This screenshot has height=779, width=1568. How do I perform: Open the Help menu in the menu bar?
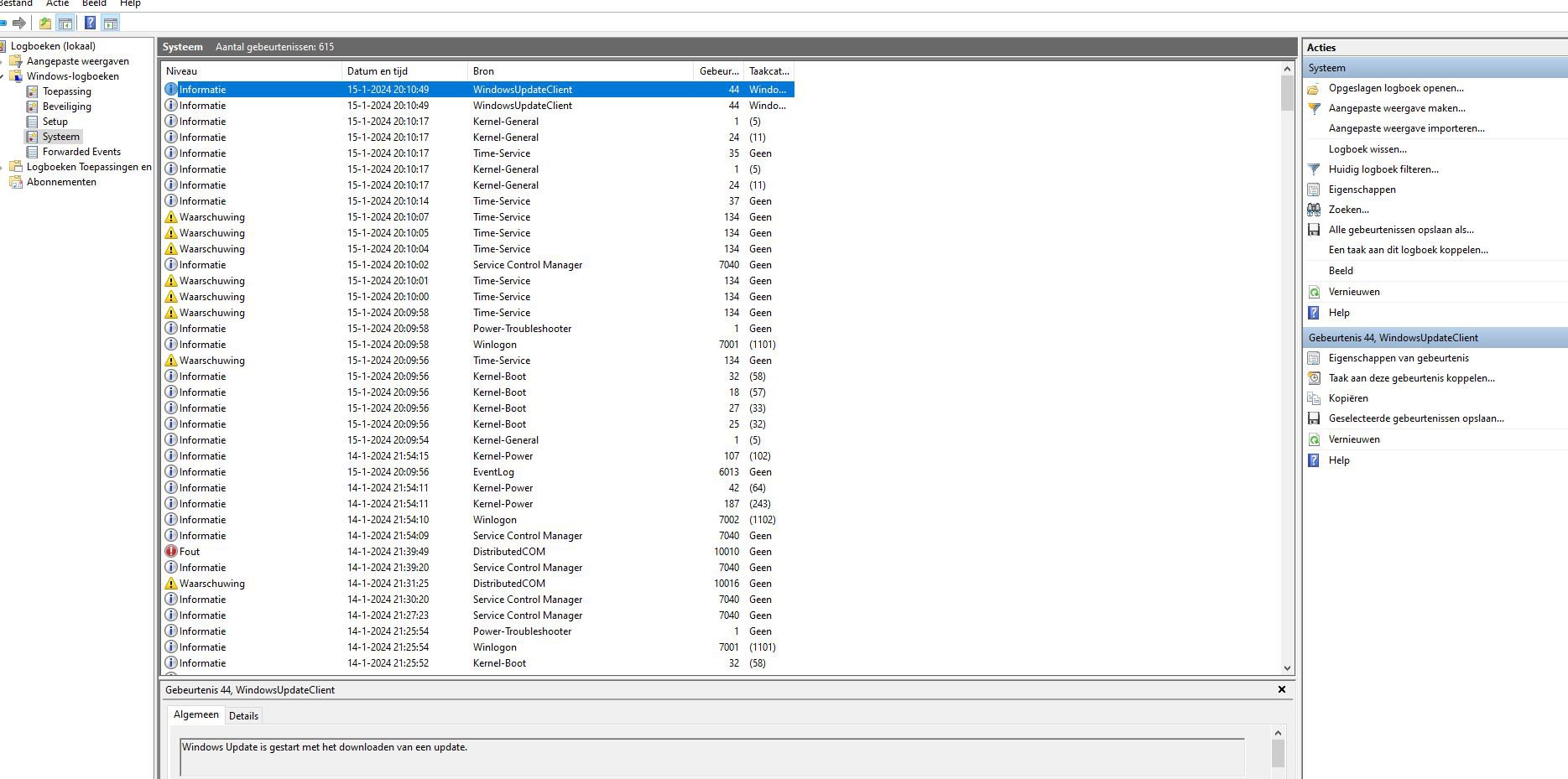tap(130, 4)
